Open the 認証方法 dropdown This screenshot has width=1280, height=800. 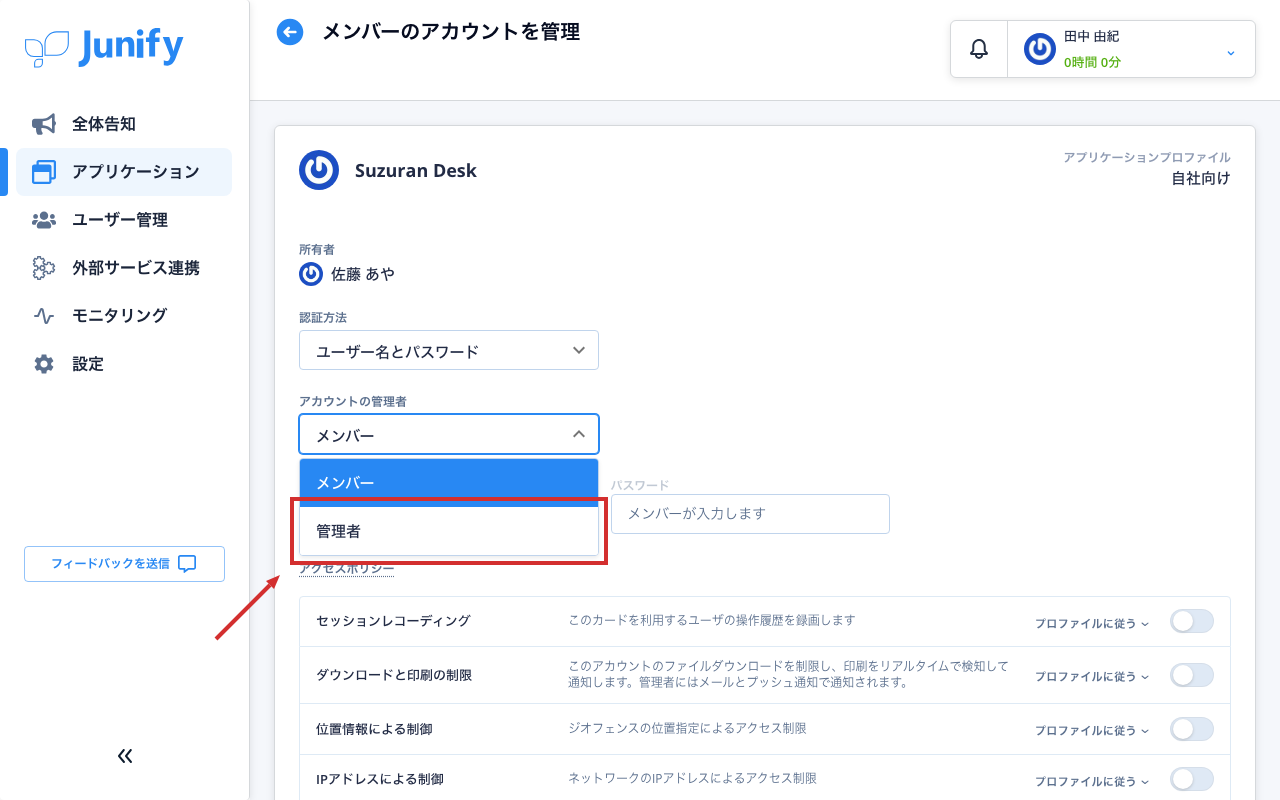coord(449,351)
